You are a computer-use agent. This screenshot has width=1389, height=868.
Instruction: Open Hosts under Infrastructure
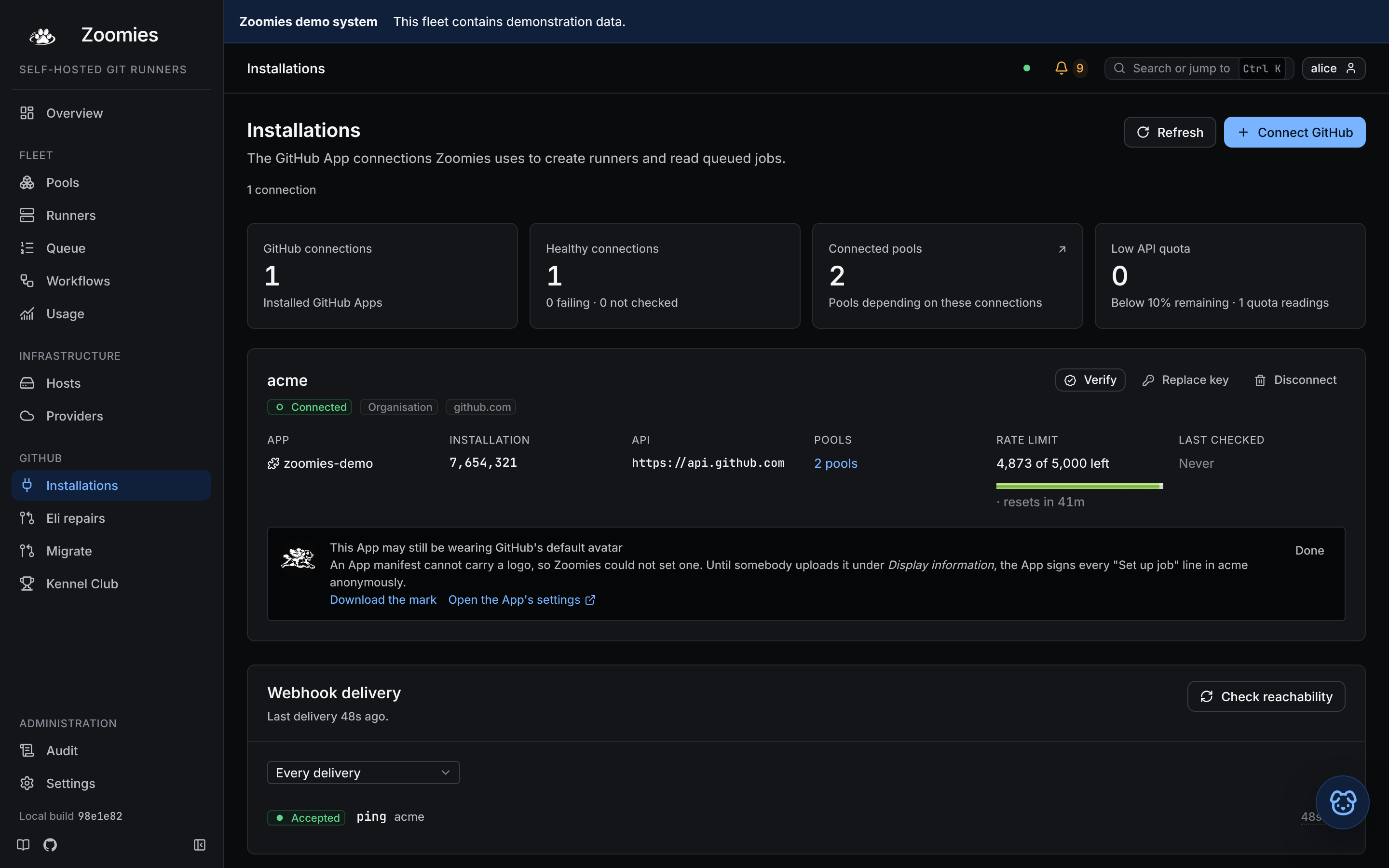coord(111,383)
